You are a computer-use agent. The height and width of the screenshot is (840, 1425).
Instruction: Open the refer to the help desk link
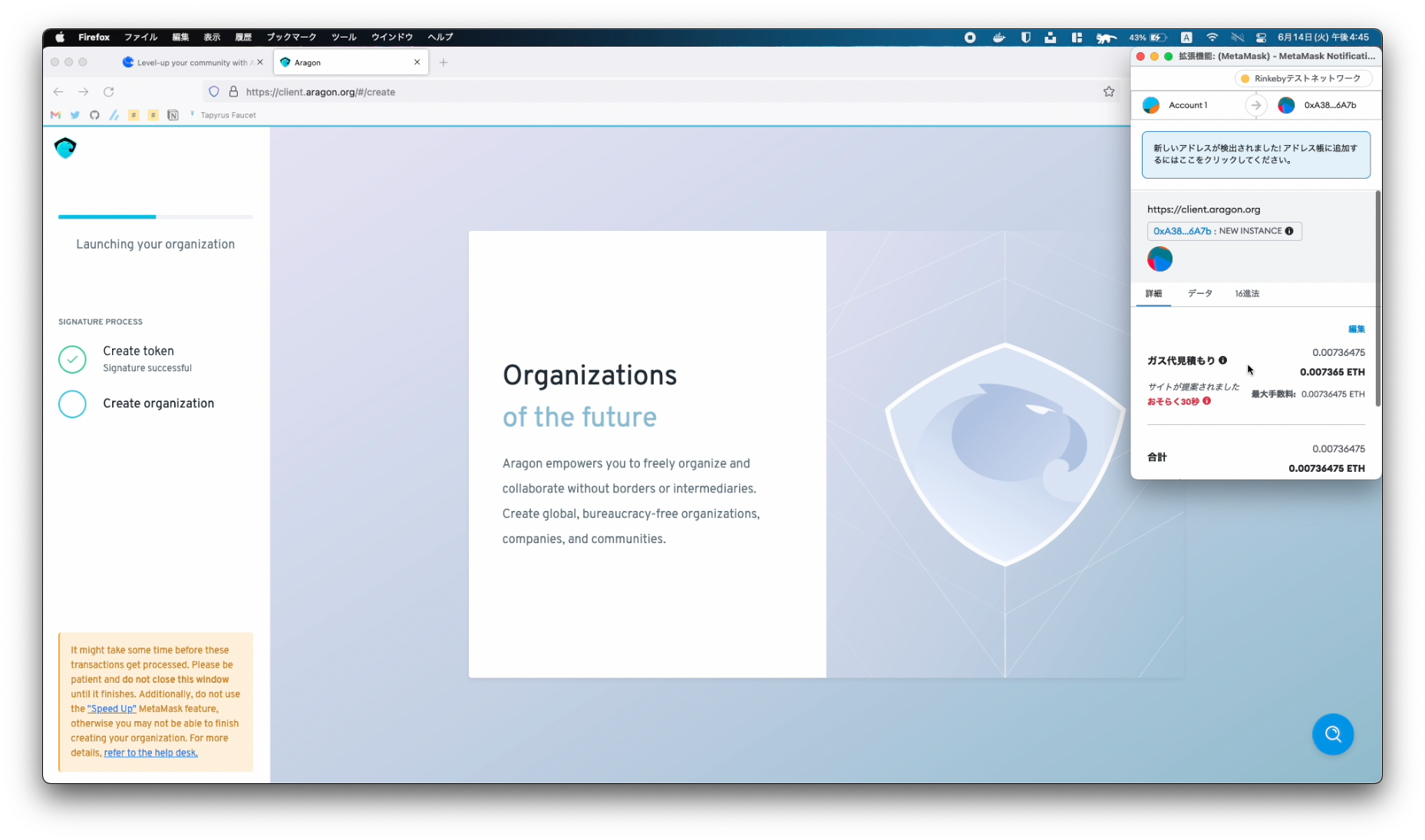pos(150,753)
